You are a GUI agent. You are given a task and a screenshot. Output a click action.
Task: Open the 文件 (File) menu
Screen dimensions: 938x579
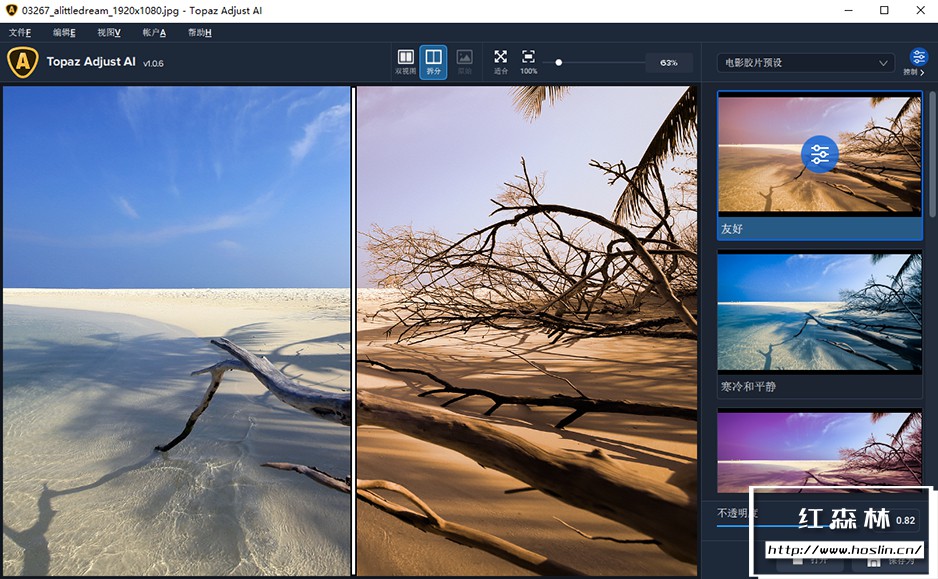pyautogui.click(x=20, y=33)
